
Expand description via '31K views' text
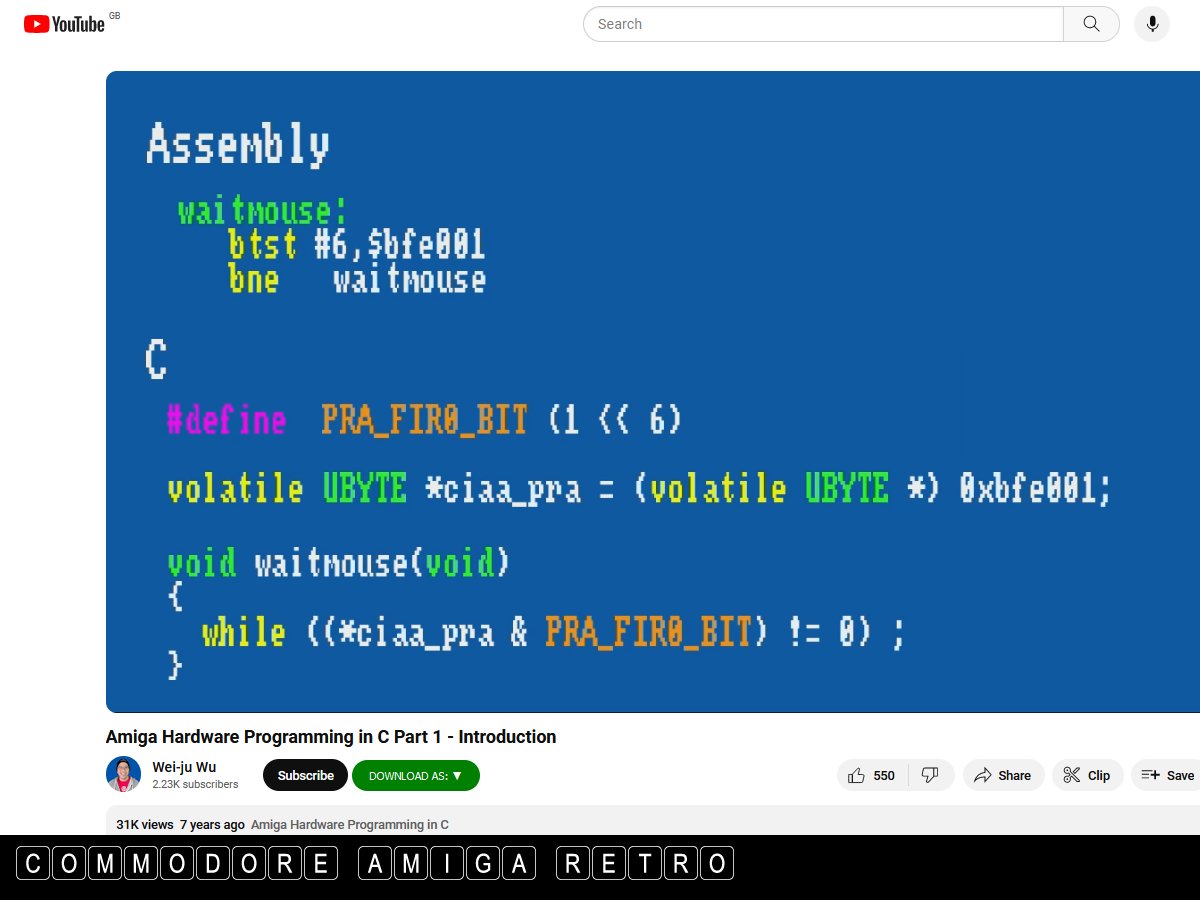click(145, 825)
